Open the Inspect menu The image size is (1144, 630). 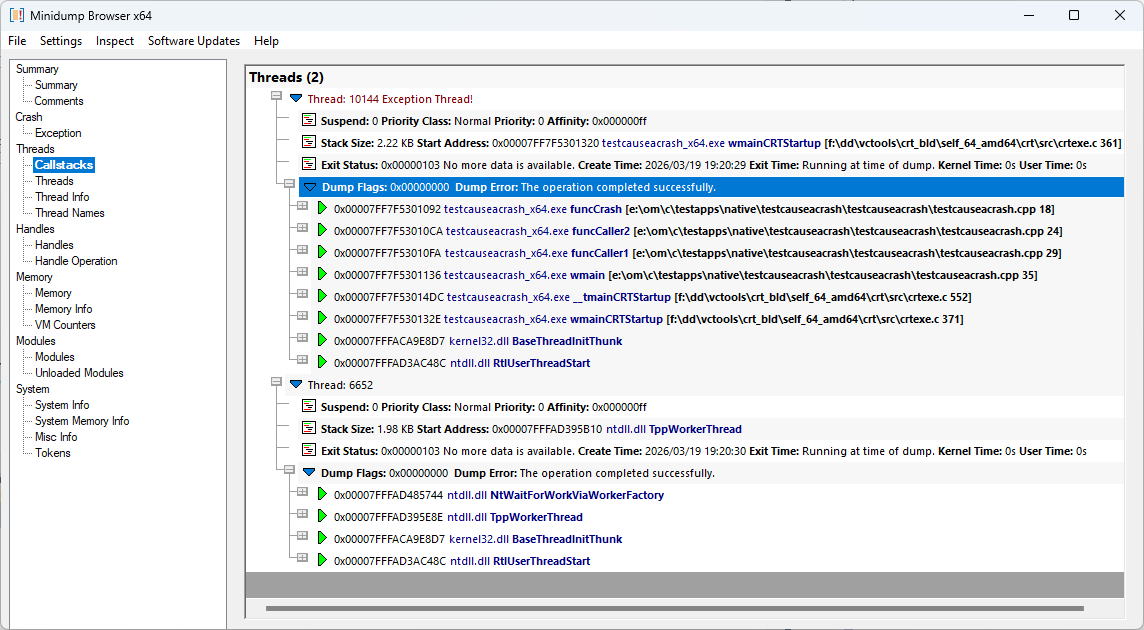115,41
